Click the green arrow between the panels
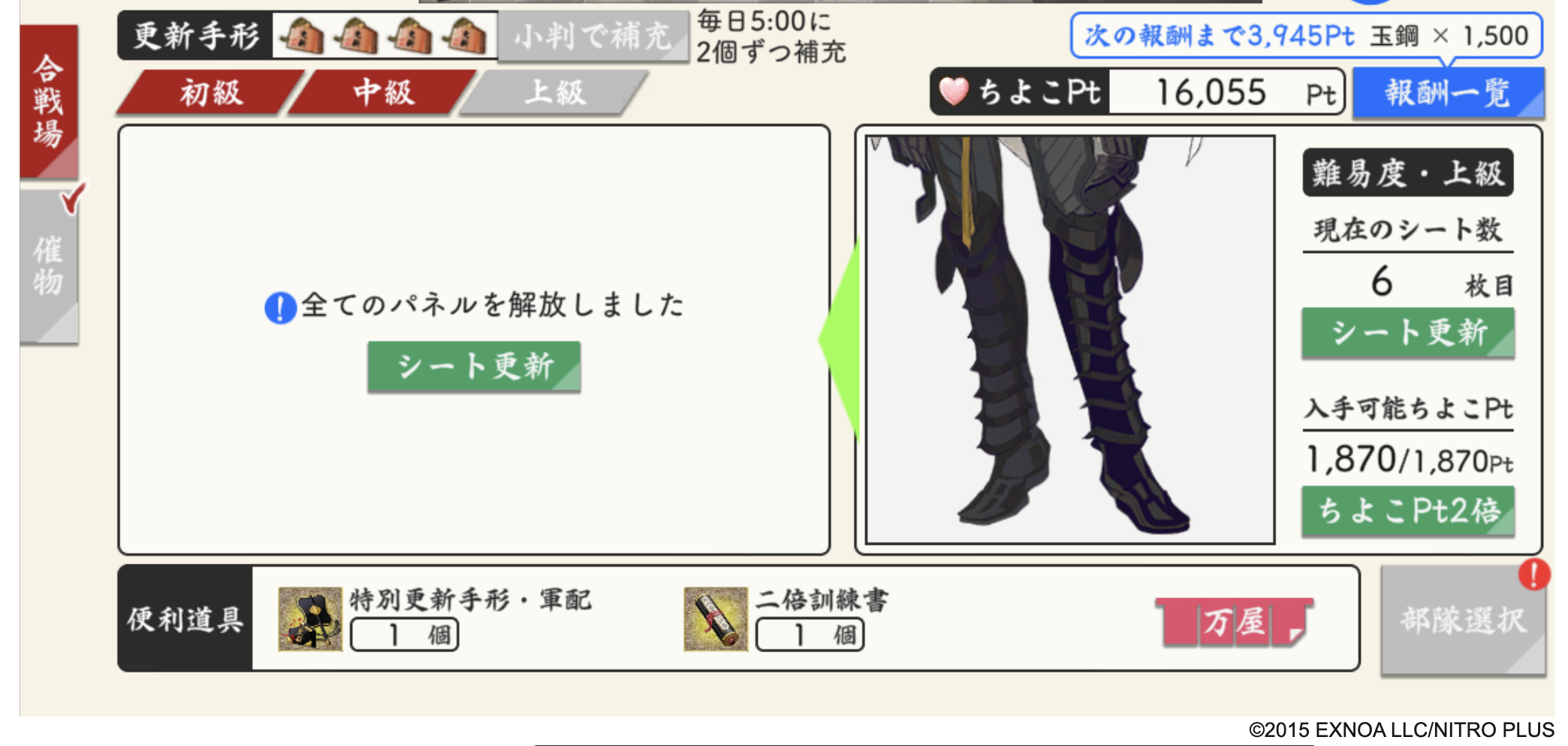1568x746 pixels. coord(839,339)
